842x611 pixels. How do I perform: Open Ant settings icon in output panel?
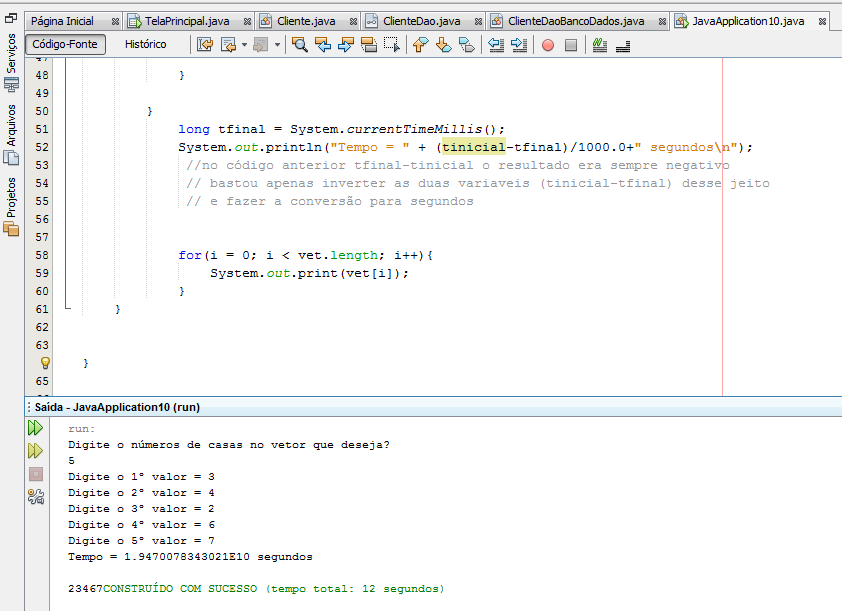point(35,497)
